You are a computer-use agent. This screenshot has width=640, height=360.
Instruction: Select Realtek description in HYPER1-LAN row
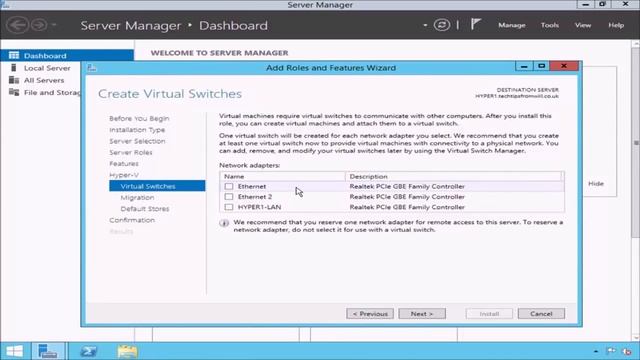click(x=407, y=207)
